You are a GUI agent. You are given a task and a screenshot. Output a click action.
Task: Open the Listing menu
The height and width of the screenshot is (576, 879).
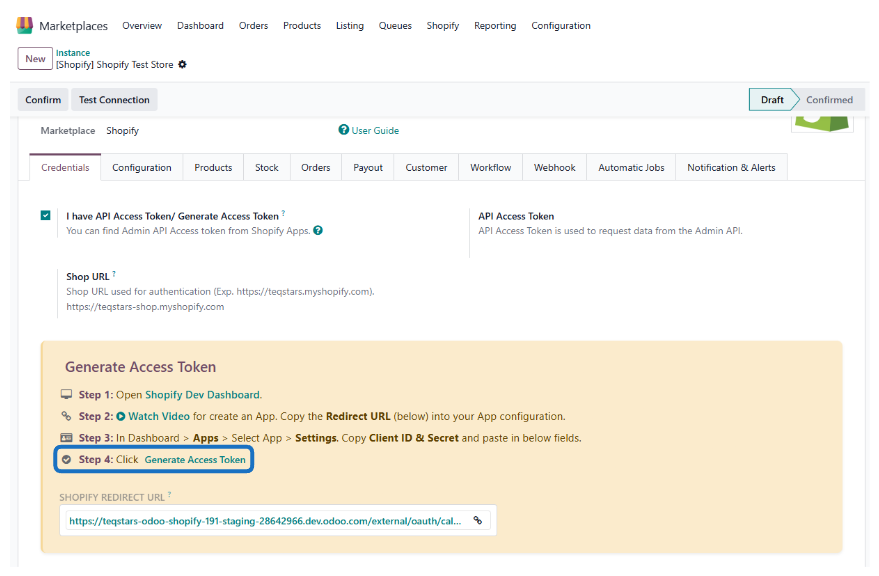[350, 25]
